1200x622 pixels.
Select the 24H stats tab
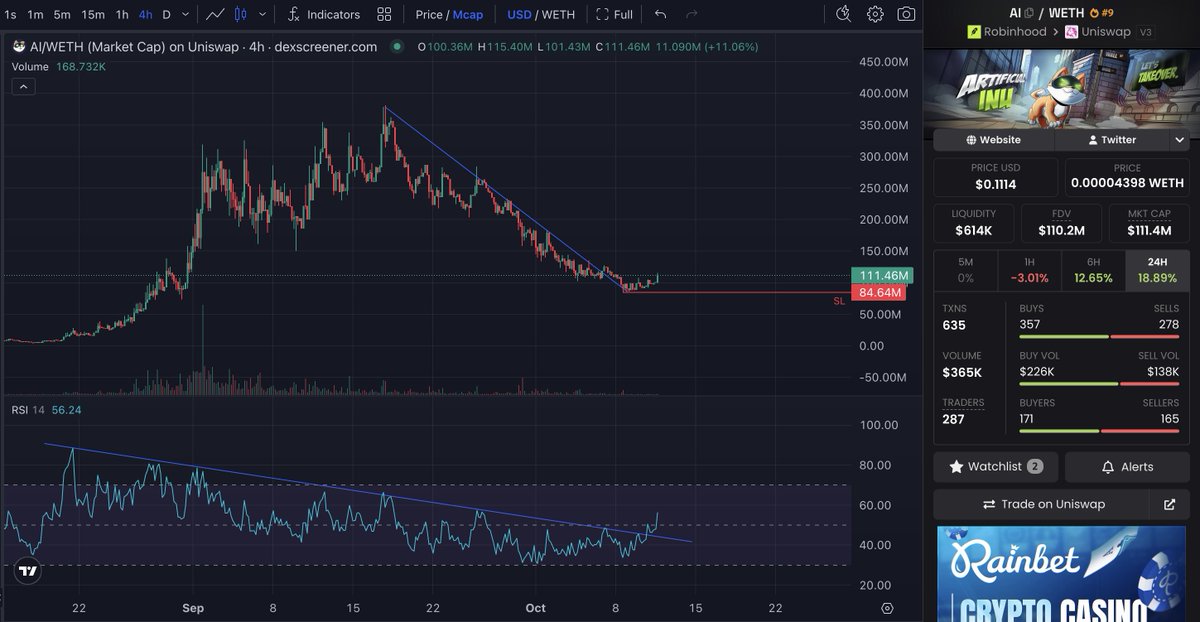tap(1158, 269)
